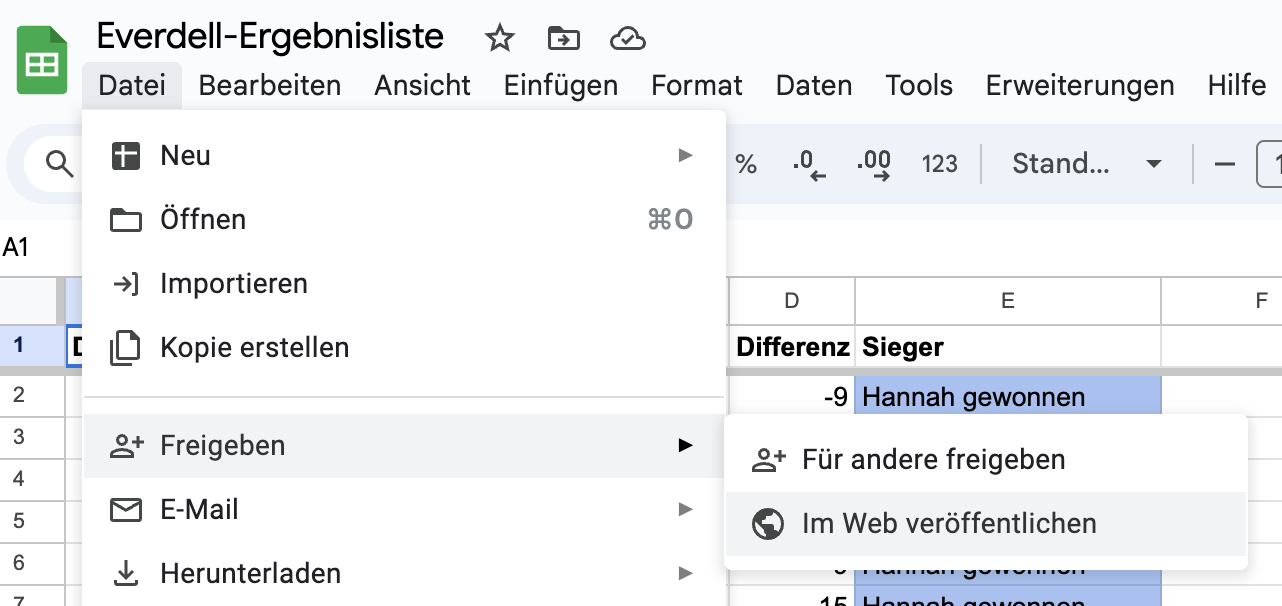This screenshot has width=1282, height=606.
Task: Increase decimal places in toolbar
Action: point(874,164)
